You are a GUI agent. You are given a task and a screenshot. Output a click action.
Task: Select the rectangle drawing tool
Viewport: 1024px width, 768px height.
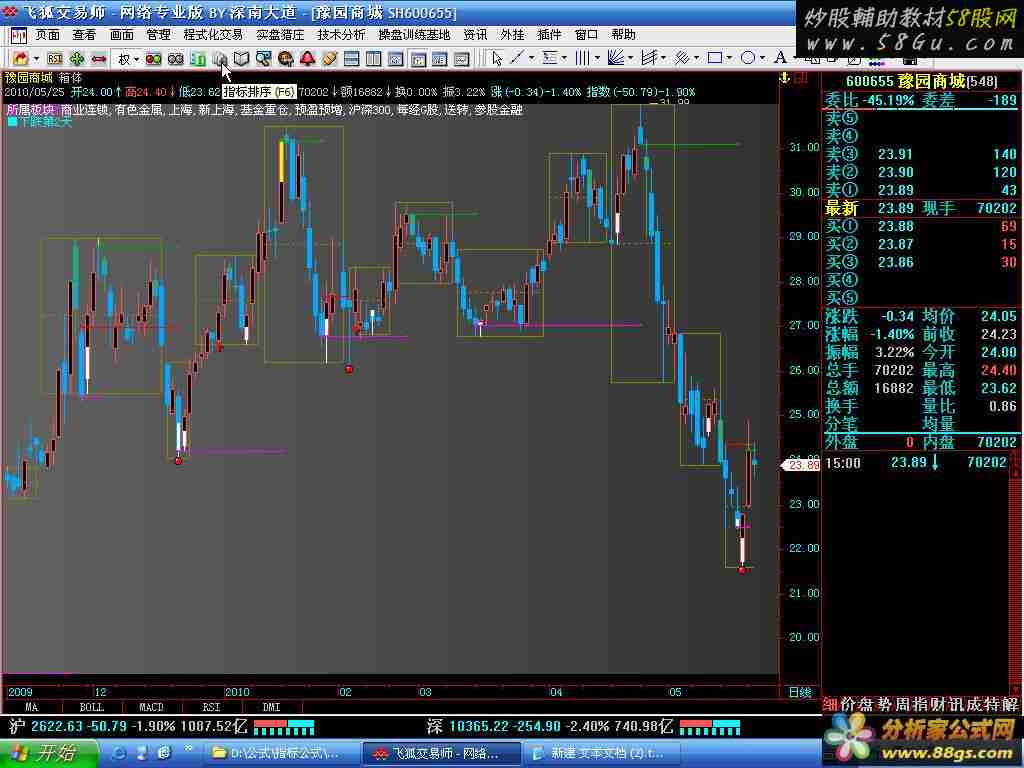[715, 59]
